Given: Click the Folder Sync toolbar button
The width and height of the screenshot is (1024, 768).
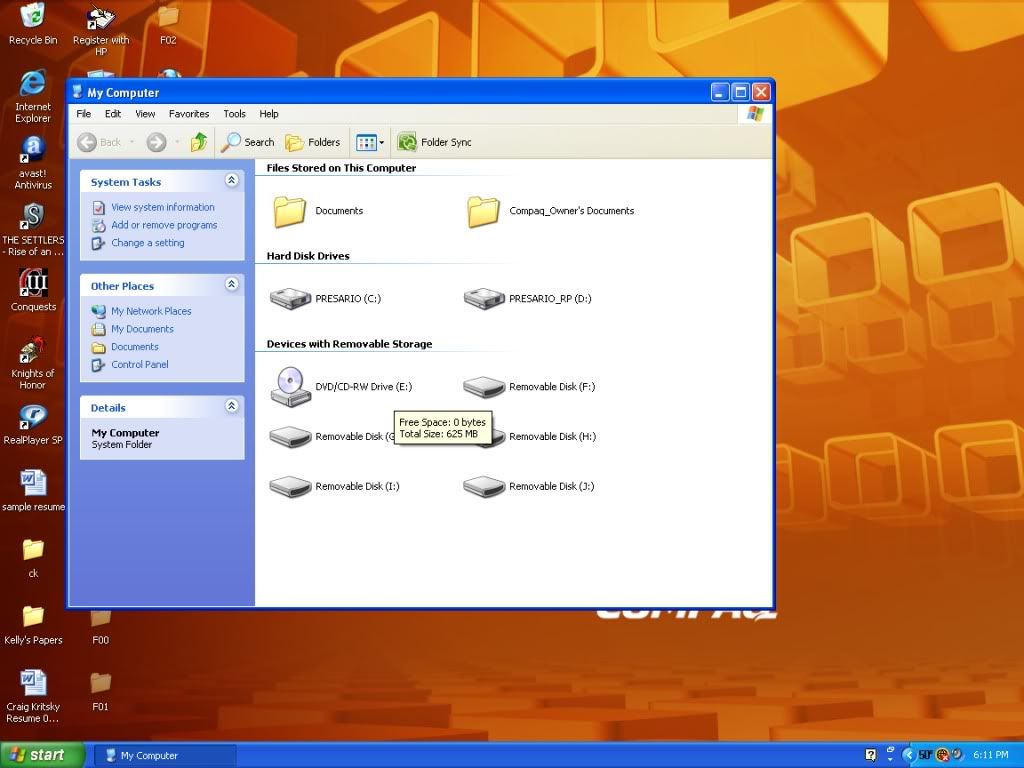Looking at the screenshot, I should [x=434, y=142].
